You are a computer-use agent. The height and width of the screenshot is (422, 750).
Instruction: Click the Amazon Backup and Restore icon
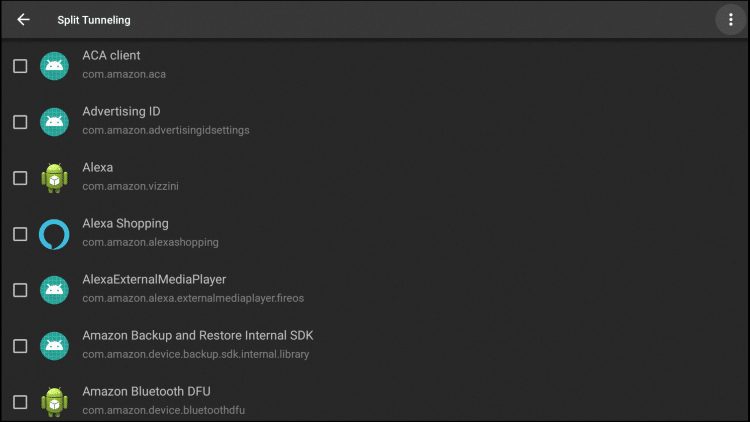click(x=54, y=346)
